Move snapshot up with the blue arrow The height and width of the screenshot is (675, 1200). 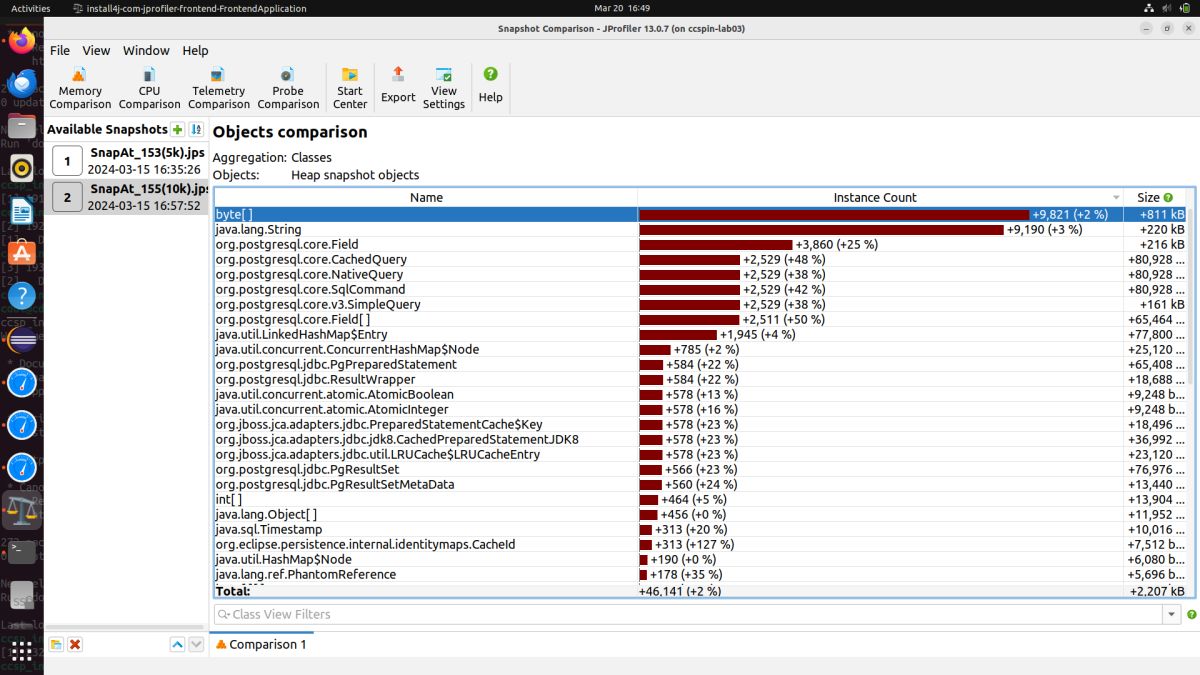click(x=177, y=645)
